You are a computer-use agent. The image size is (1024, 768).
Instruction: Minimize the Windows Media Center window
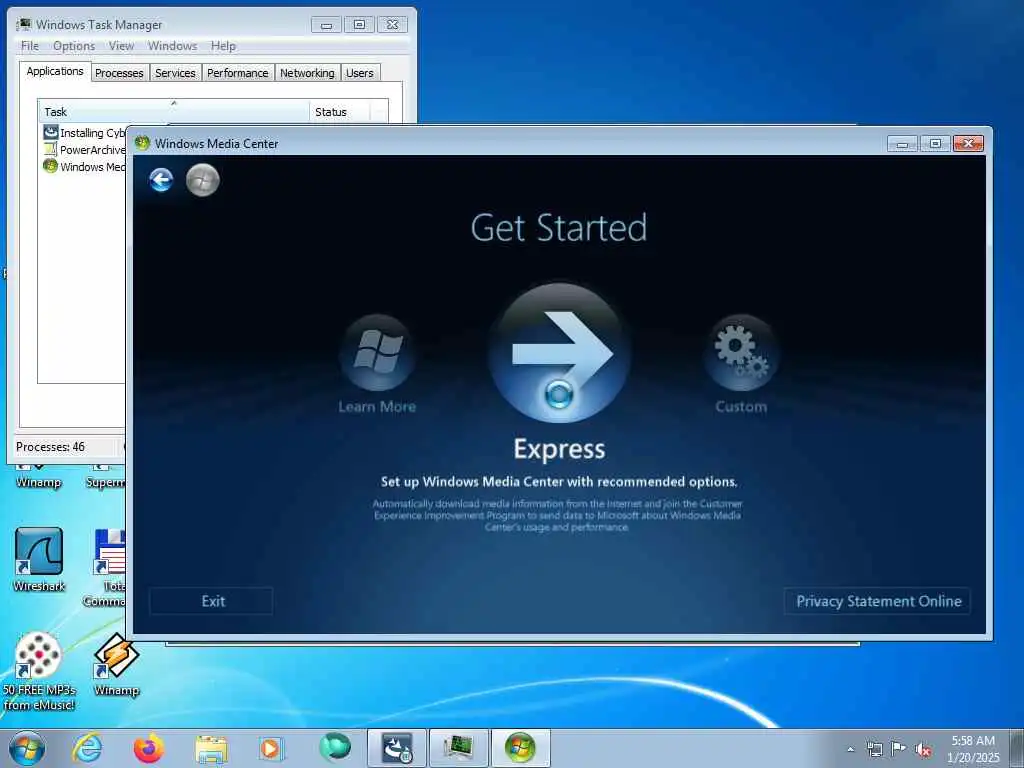(903, 144)
